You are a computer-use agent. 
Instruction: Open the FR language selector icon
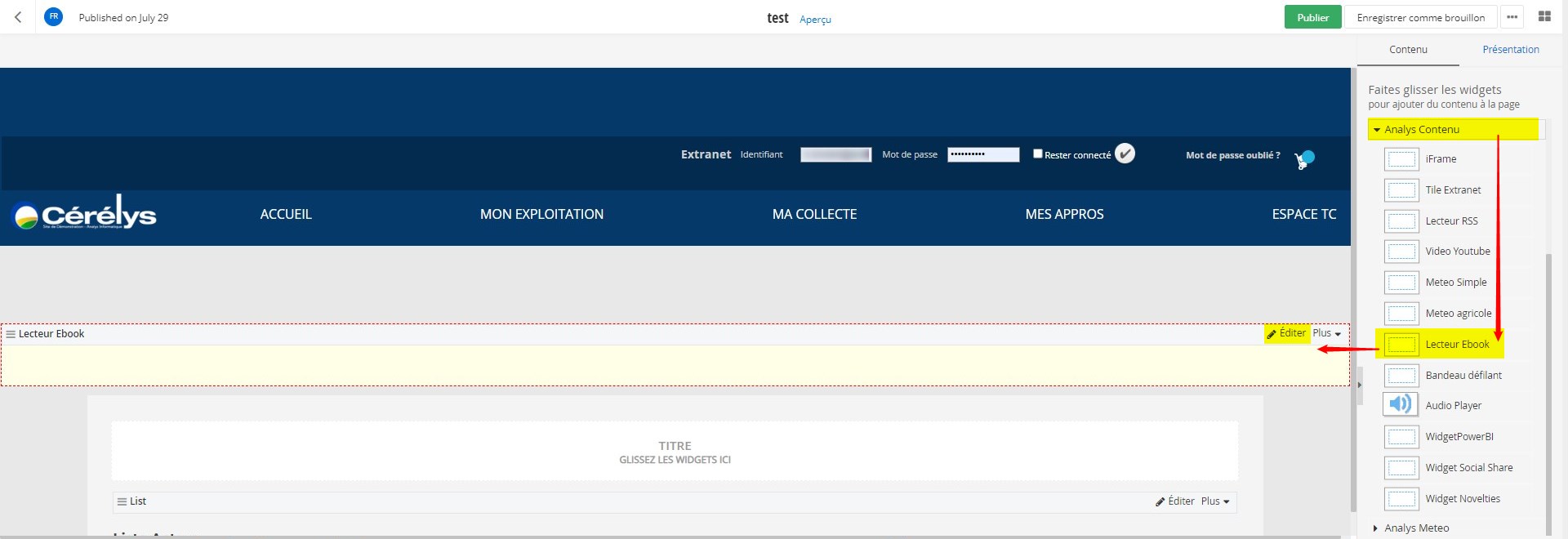pyautogui.click(x=54, y=16)
